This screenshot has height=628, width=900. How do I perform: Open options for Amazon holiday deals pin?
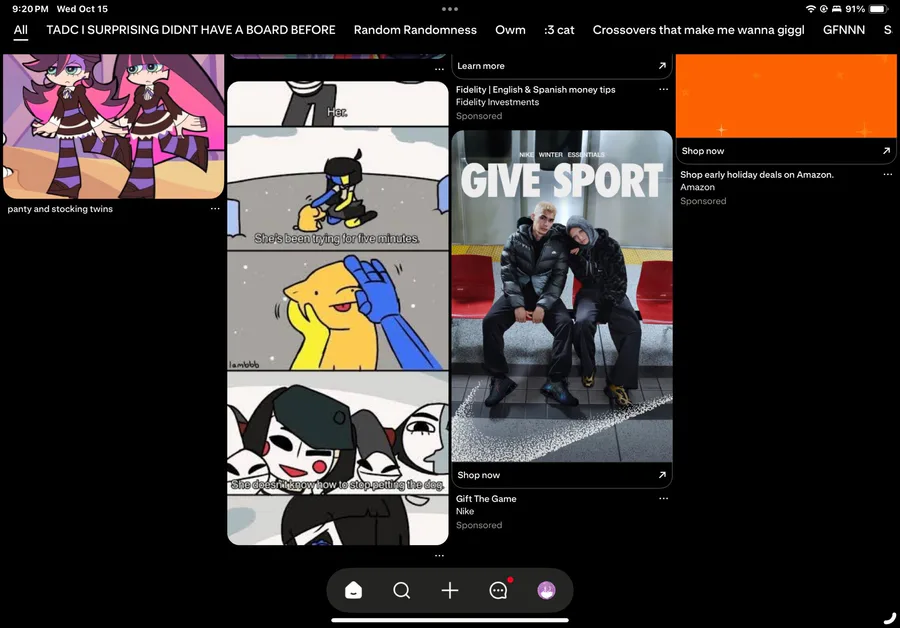[x=887, y=174]
